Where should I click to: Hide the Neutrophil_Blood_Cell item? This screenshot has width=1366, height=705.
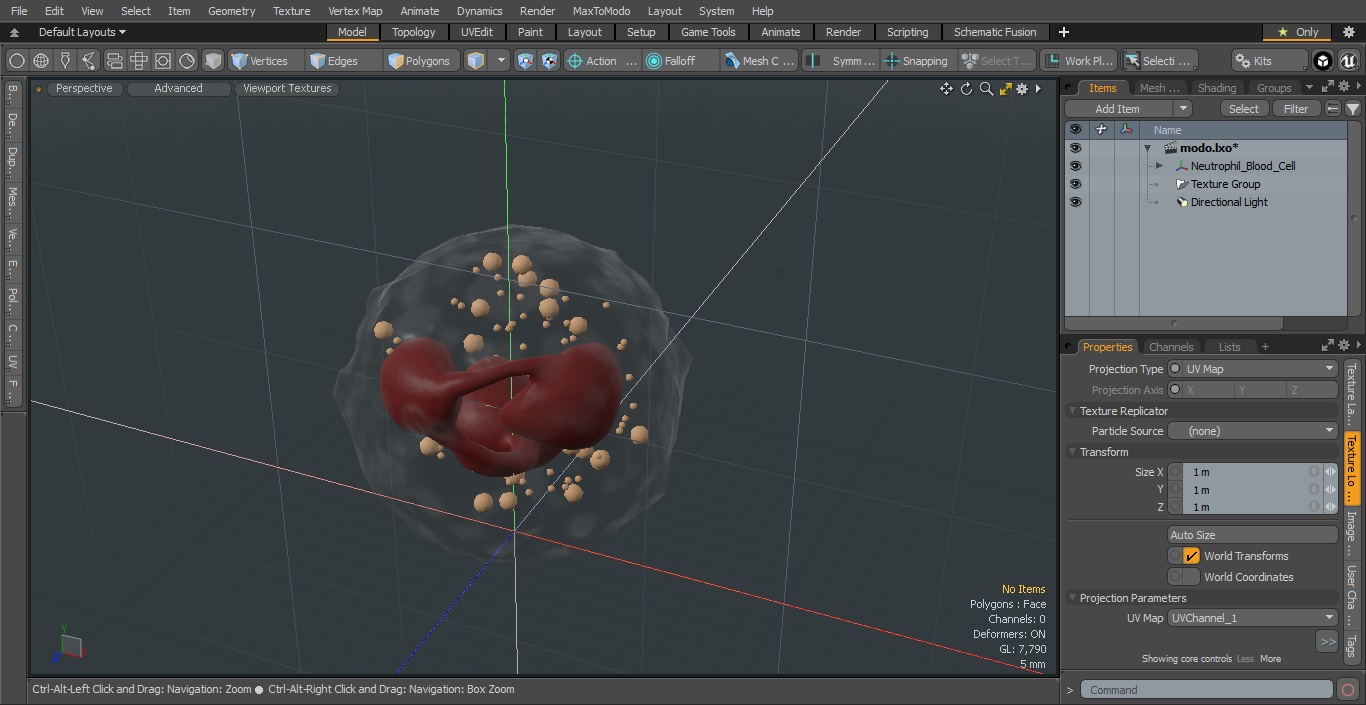click(1075, 166)
